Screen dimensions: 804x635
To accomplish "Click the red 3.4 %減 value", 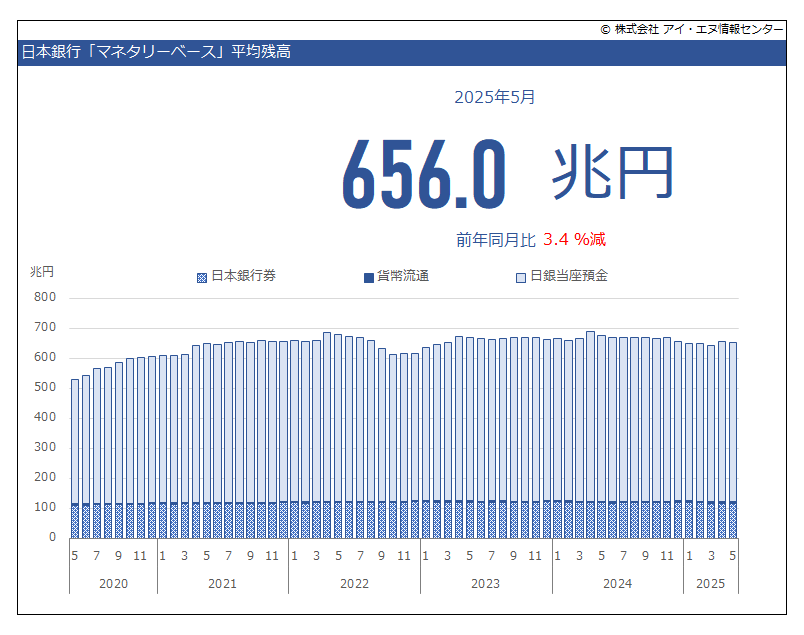I will tap(574, 240).
